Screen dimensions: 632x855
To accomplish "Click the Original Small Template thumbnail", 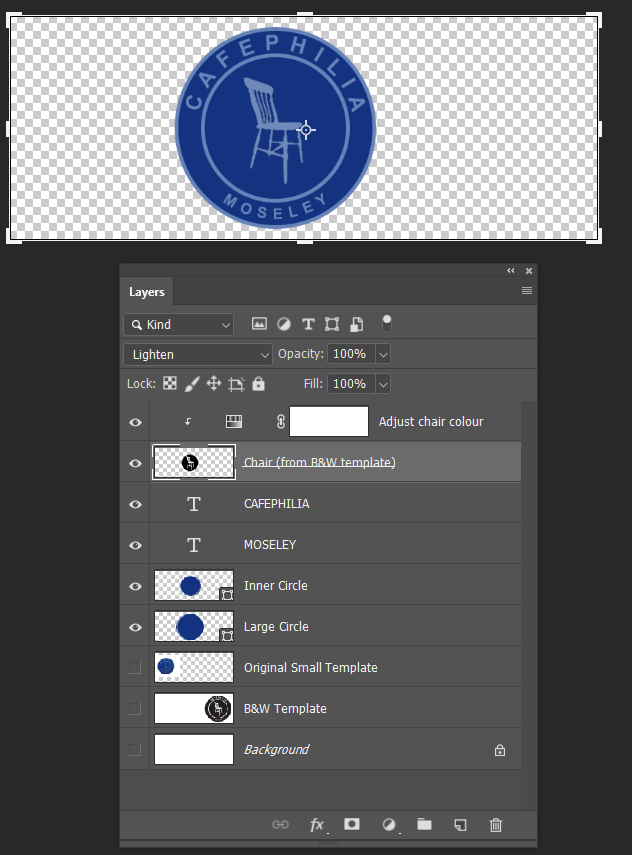I will (x=194, y=667).
